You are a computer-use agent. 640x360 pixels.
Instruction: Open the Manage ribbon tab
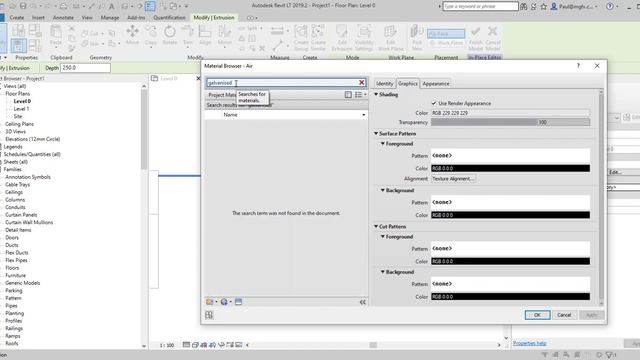coord(110,18)
